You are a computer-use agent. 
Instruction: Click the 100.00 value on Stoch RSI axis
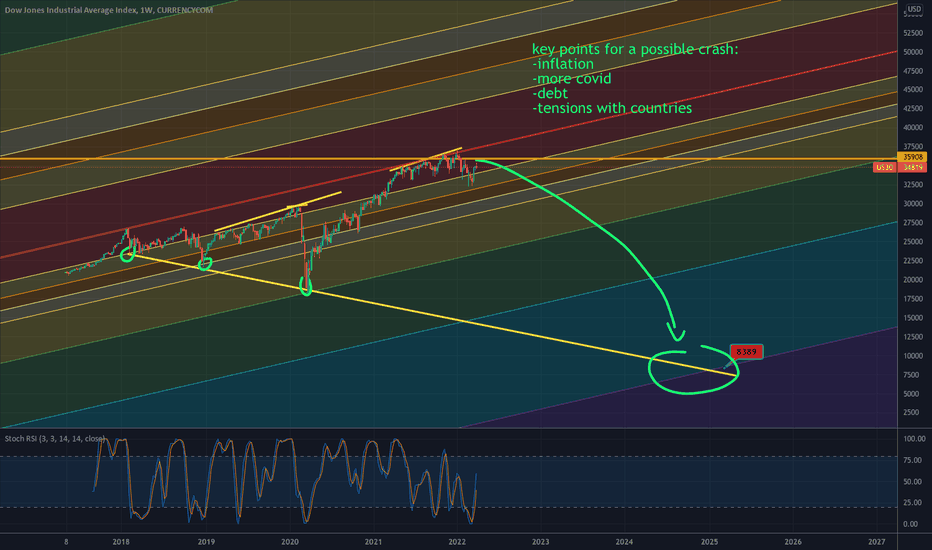(914, 439)
